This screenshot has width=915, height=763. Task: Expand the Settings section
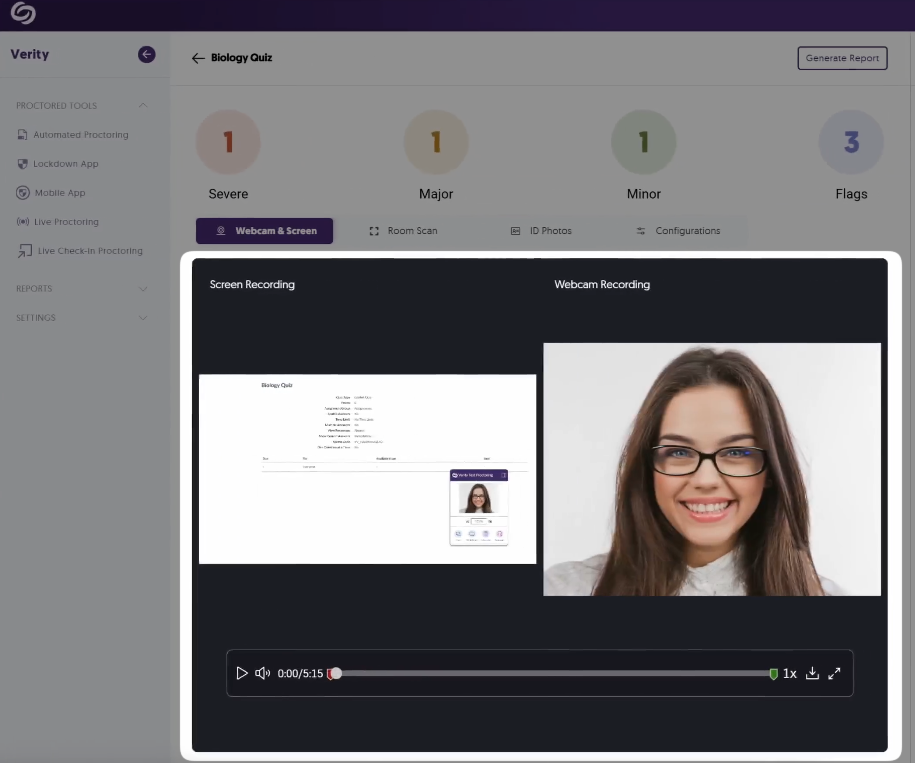[143, 318]
